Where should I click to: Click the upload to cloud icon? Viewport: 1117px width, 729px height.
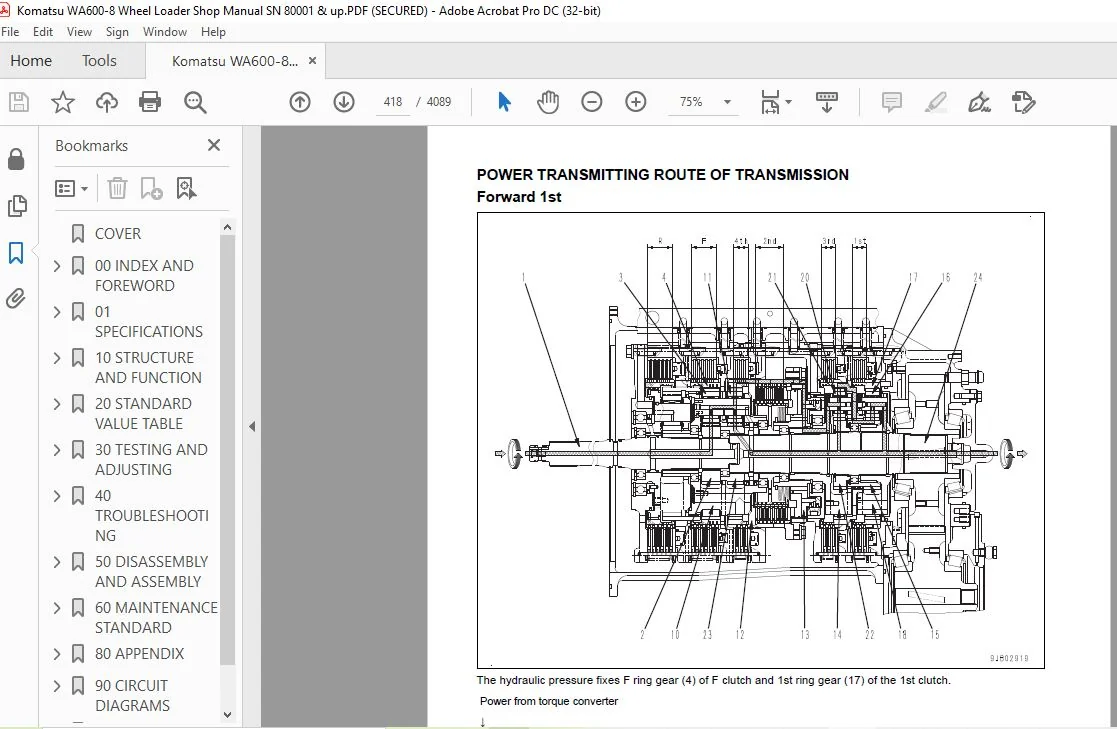click(107, 102)
